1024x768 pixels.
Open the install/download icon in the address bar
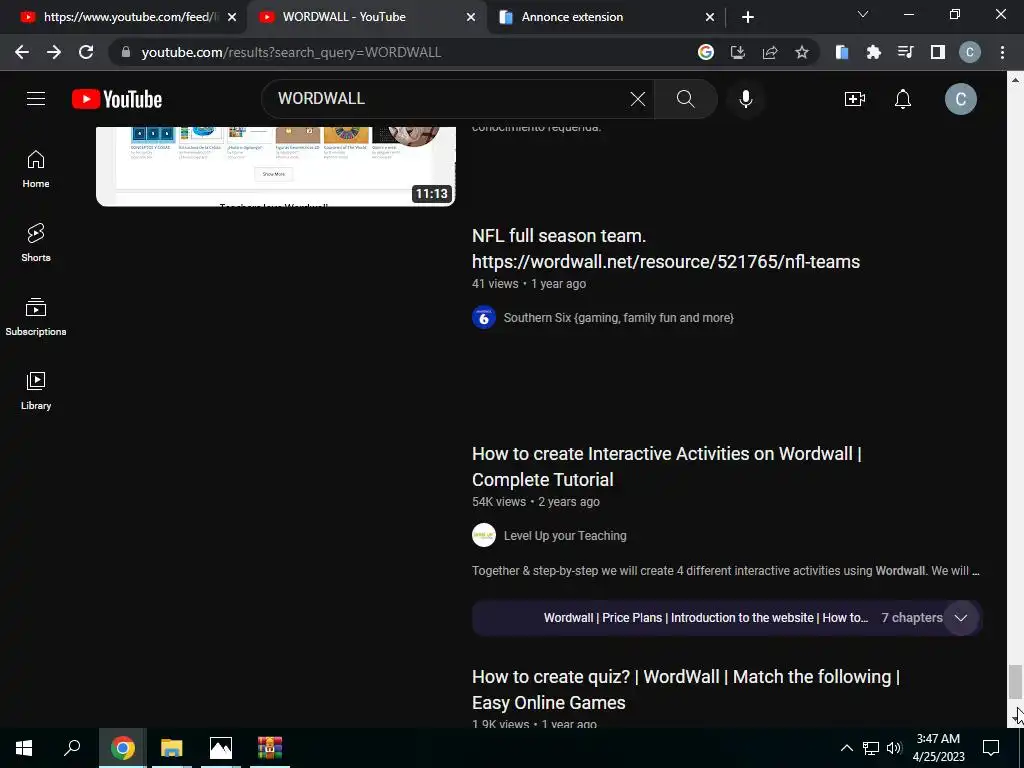[x=738, y=52]
